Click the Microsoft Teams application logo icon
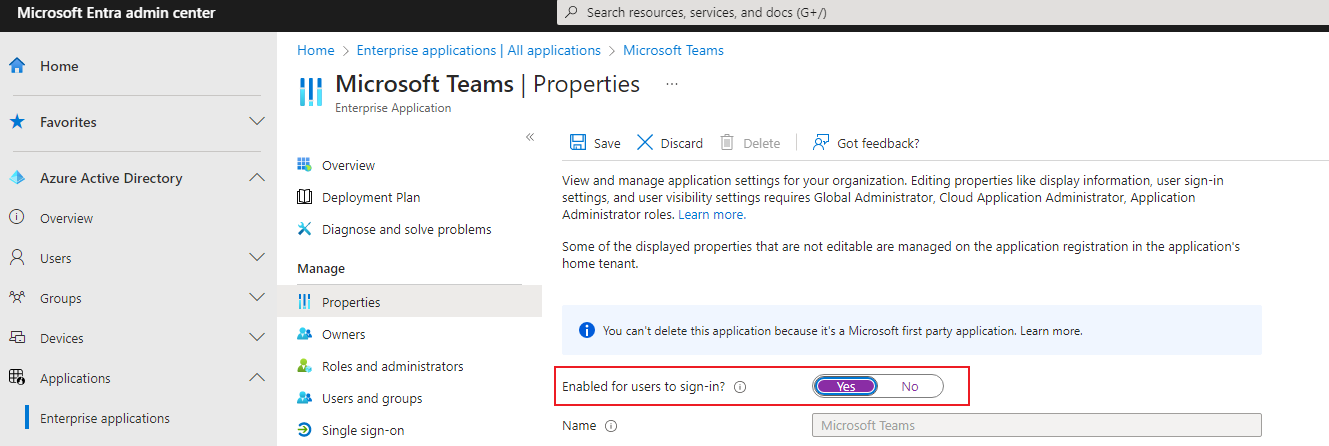This screenshot has height=446, width=1329. point(311,91)
